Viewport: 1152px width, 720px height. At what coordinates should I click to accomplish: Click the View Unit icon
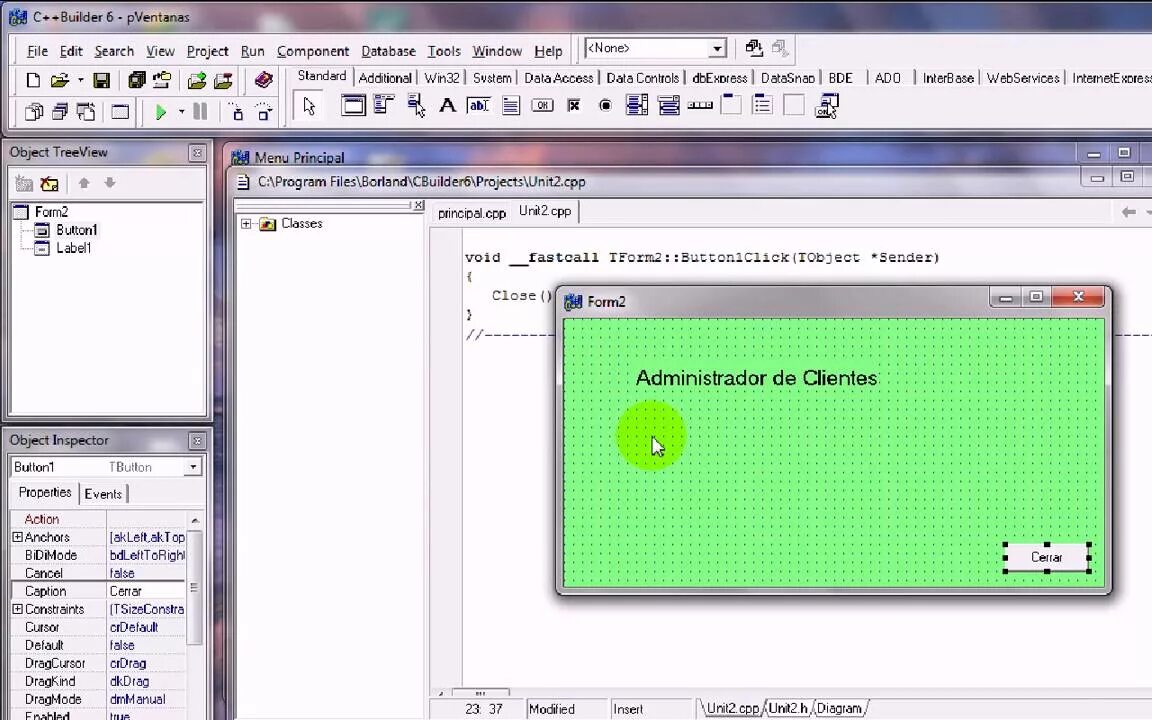34,112
